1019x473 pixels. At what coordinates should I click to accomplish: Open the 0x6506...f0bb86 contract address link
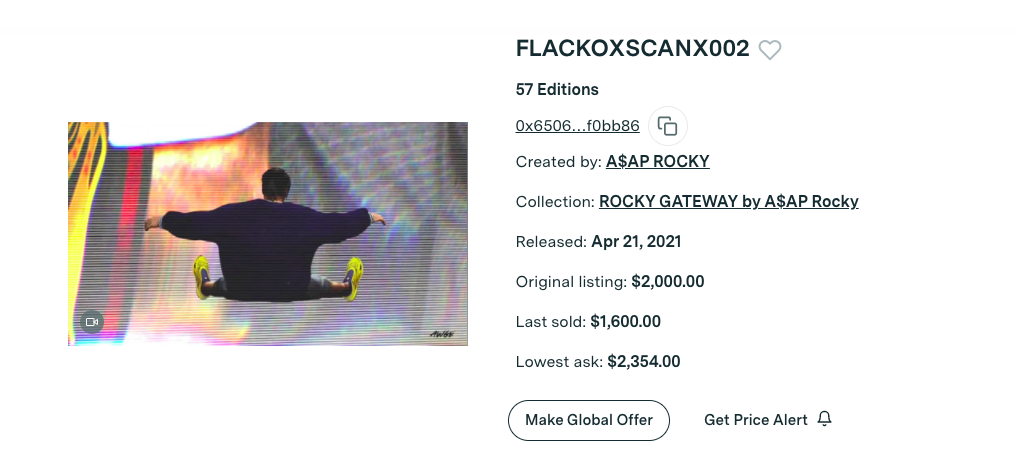pyautogui.click(x=577, y=126)
